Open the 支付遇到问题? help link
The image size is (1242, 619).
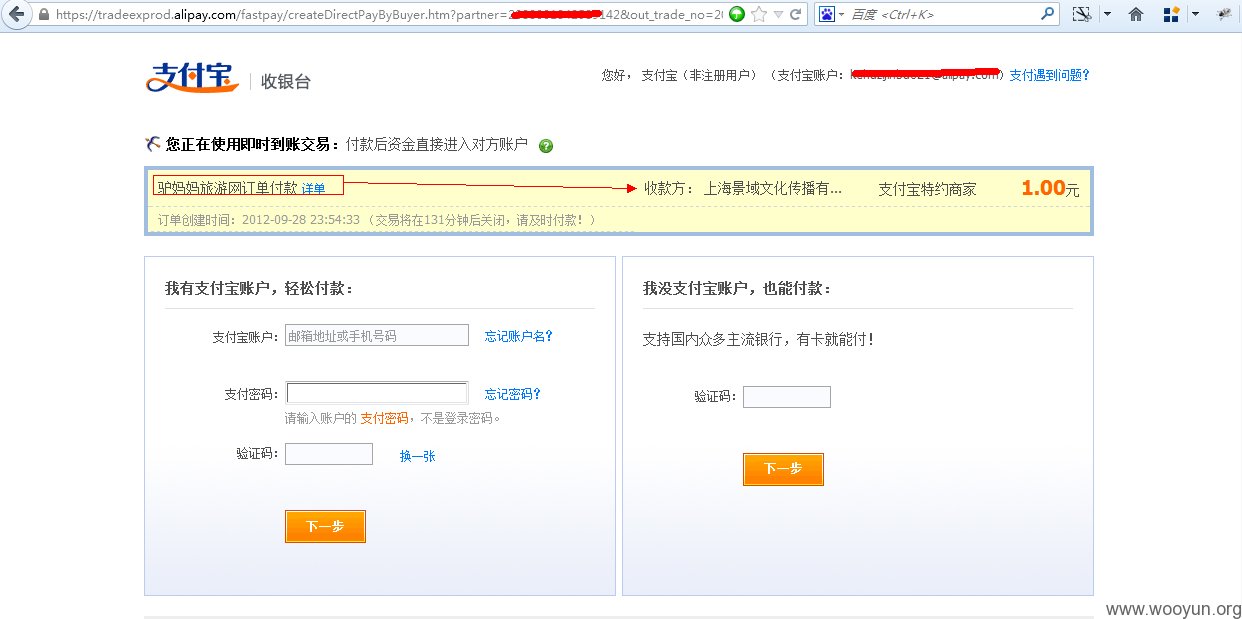coord(1049,75)
